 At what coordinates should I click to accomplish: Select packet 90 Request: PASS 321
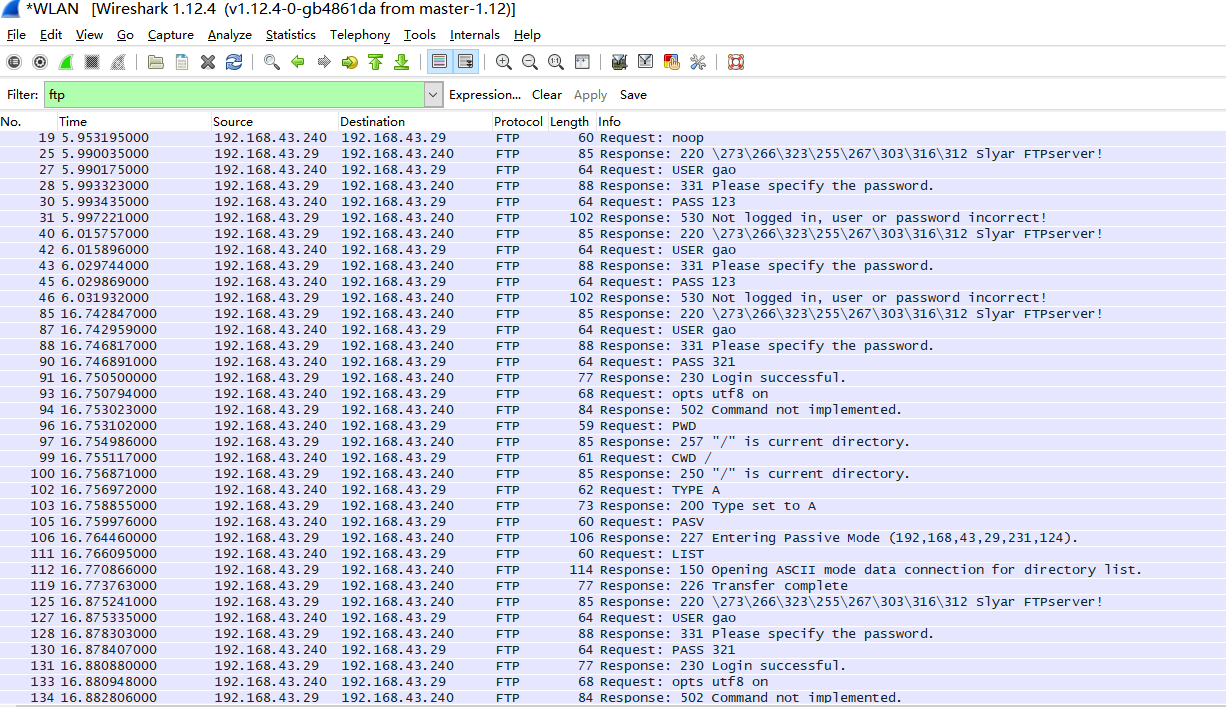pos(613,362)
